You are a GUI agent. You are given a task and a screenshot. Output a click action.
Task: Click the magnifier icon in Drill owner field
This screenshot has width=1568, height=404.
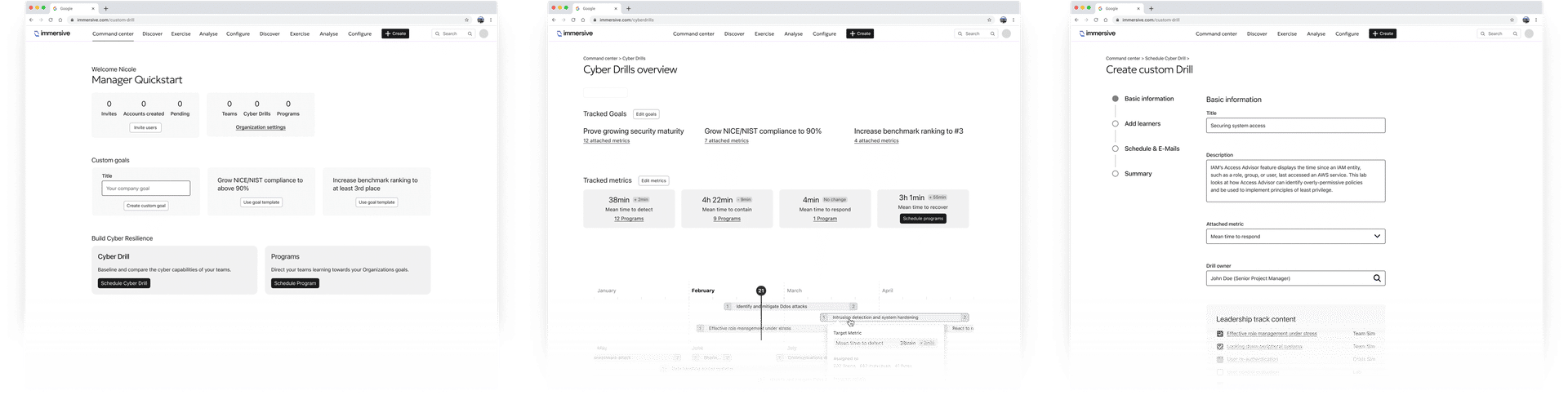[1377, 278]
